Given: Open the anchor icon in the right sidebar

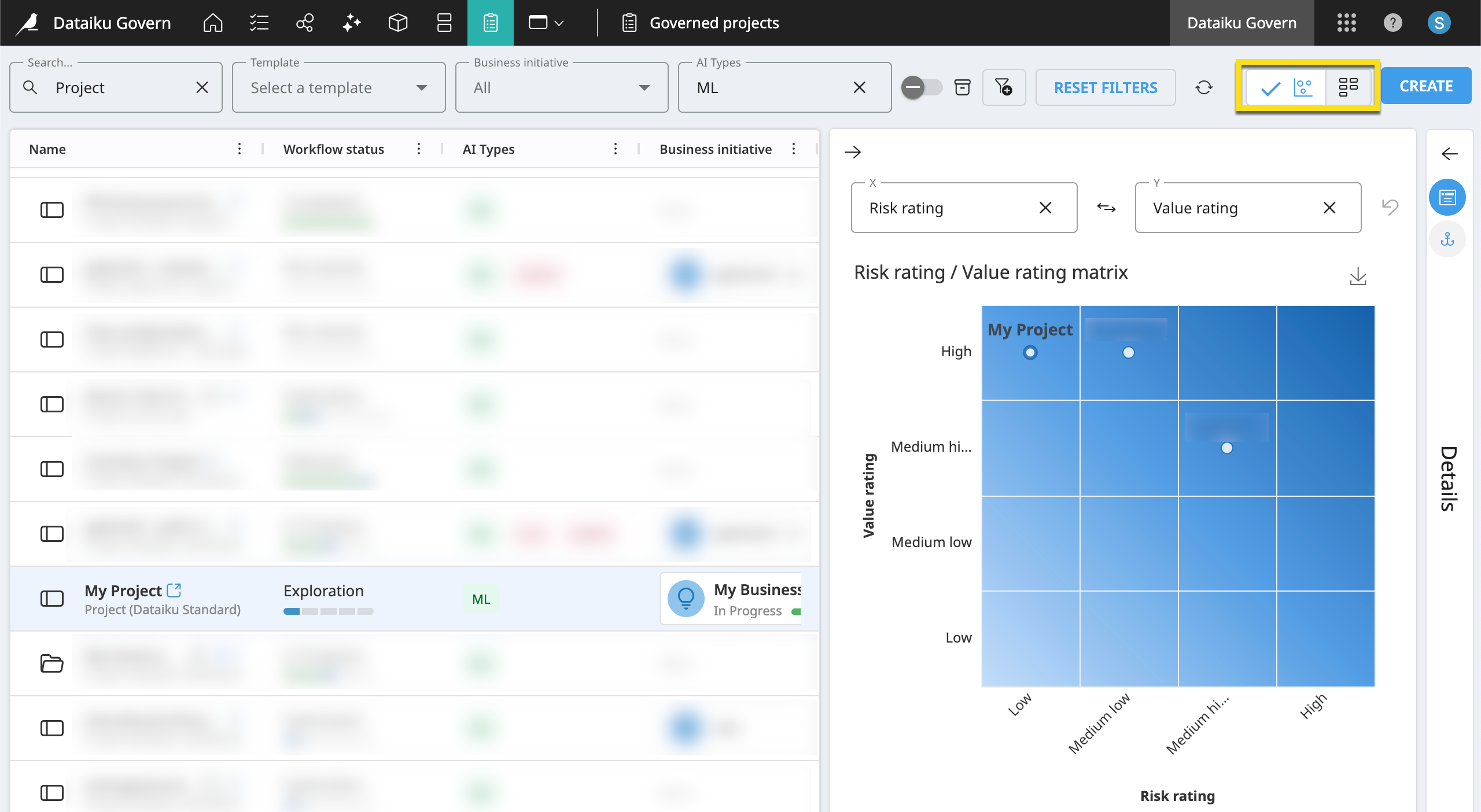Looking at the screenshot, I should (x=1448, y=239).
